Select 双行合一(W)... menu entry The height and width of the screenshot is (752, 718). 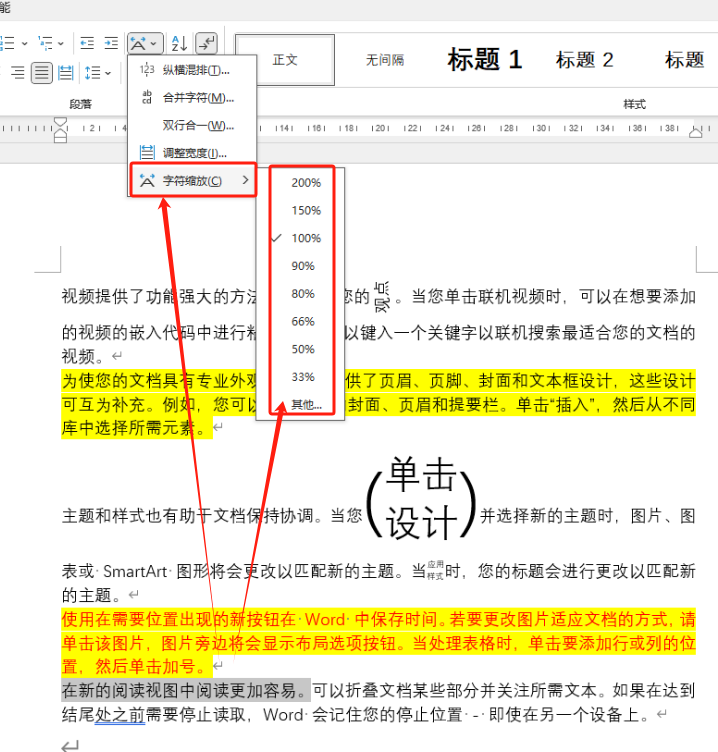[x=192, y=126]
